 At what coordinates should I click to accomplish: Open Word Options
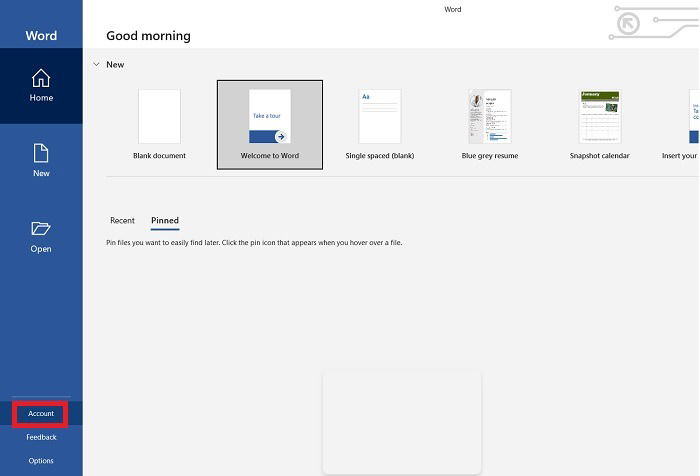click(x=41, y=461)
